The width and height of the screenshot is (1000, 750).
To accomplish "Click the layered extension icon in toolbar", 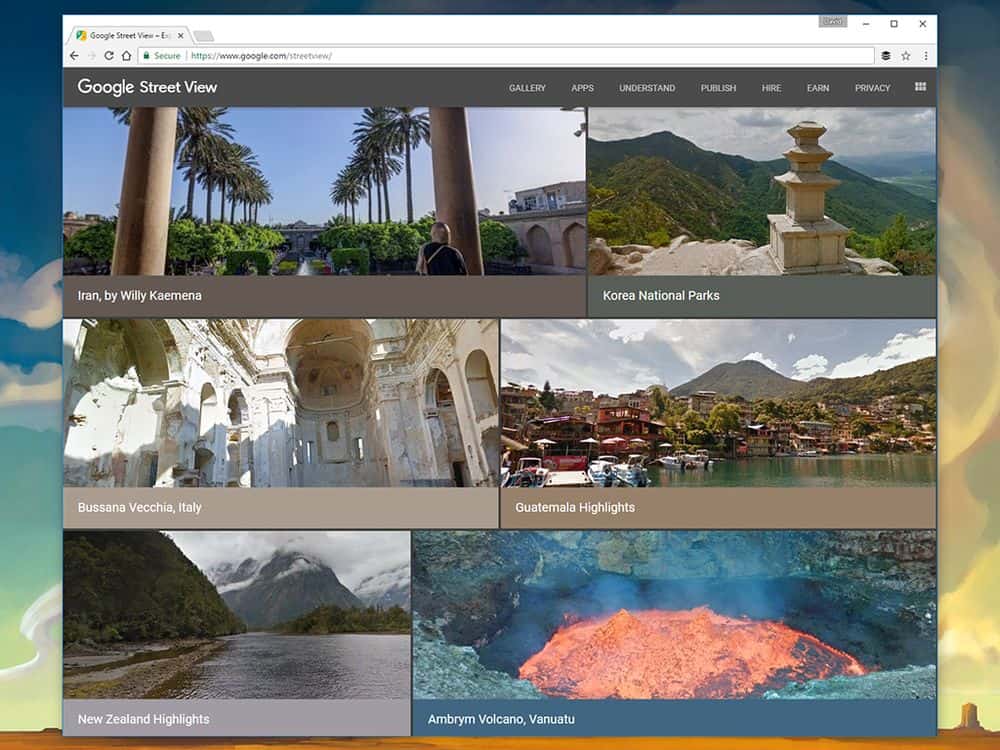I will pos(886,56).
